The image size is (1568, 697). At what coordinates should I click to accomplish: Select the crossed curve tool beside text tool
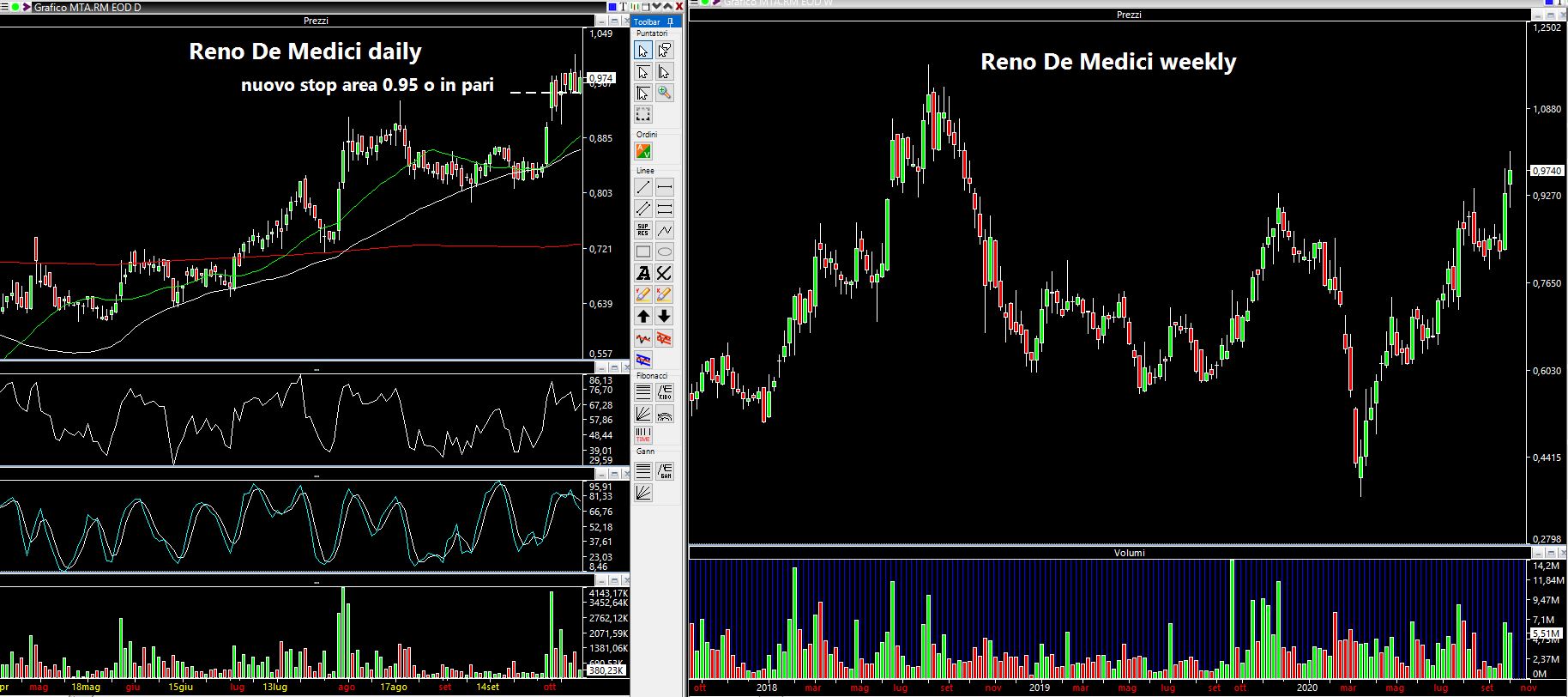click(x=665, y=273)
